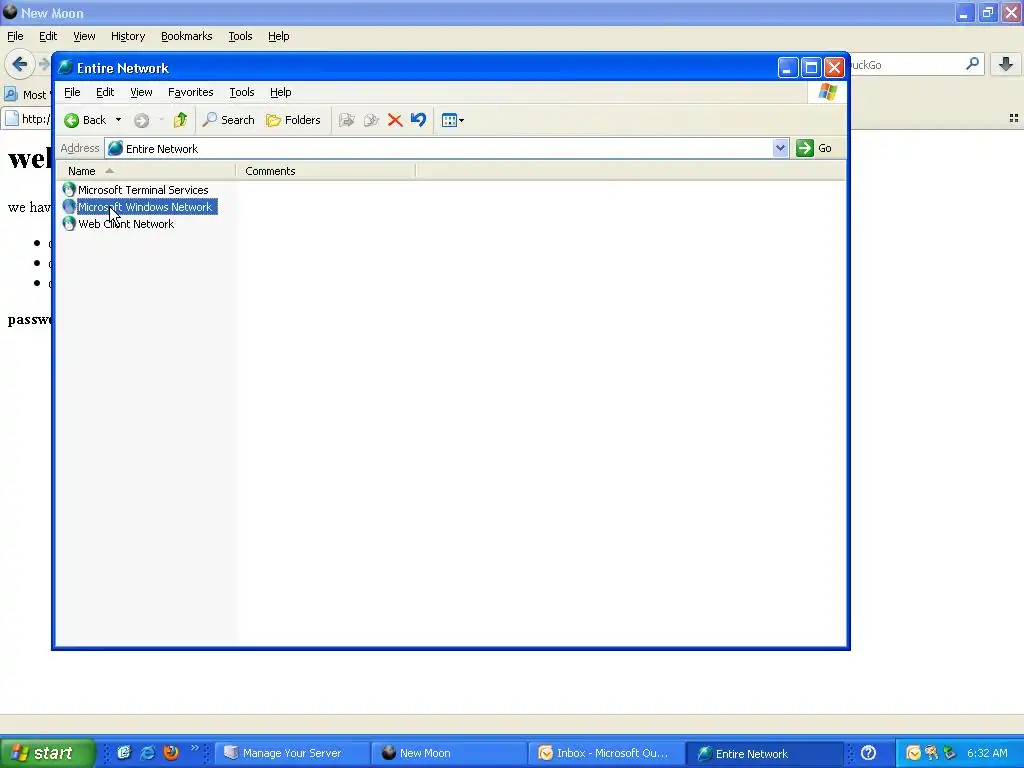Sort by the Comments column header
The image size is (1024, 768).
[x=325, y=171]
